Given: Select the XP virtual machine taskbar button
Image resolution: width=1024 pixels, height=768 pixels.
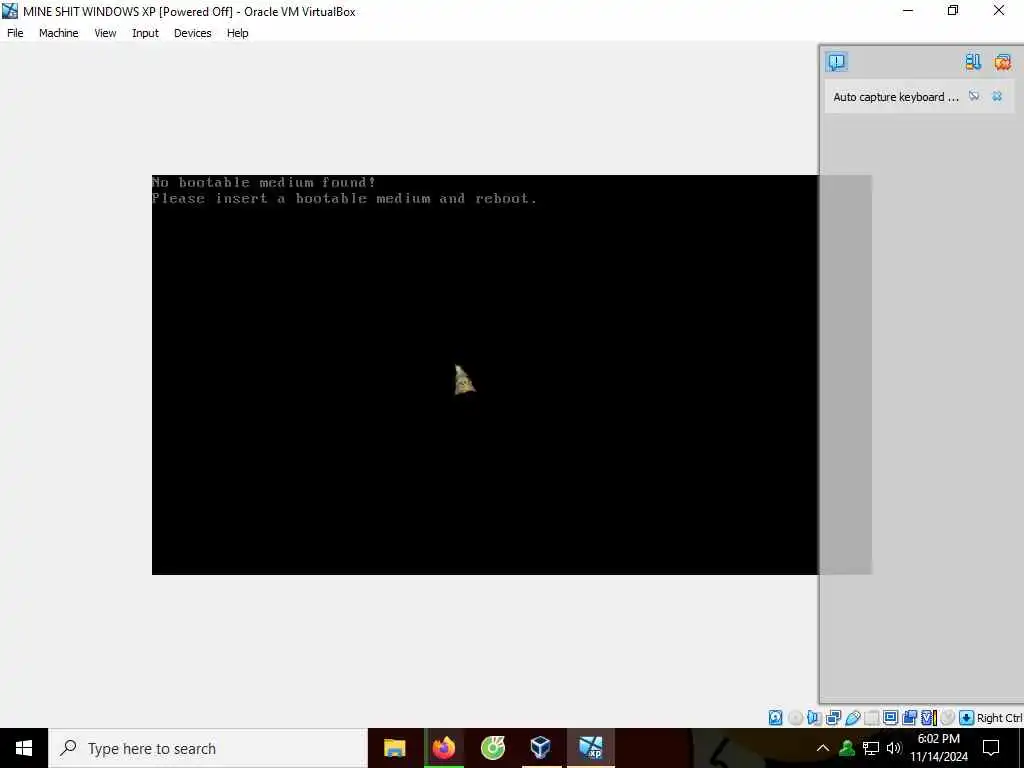Looking at the screenshot, I should [590, 748].
